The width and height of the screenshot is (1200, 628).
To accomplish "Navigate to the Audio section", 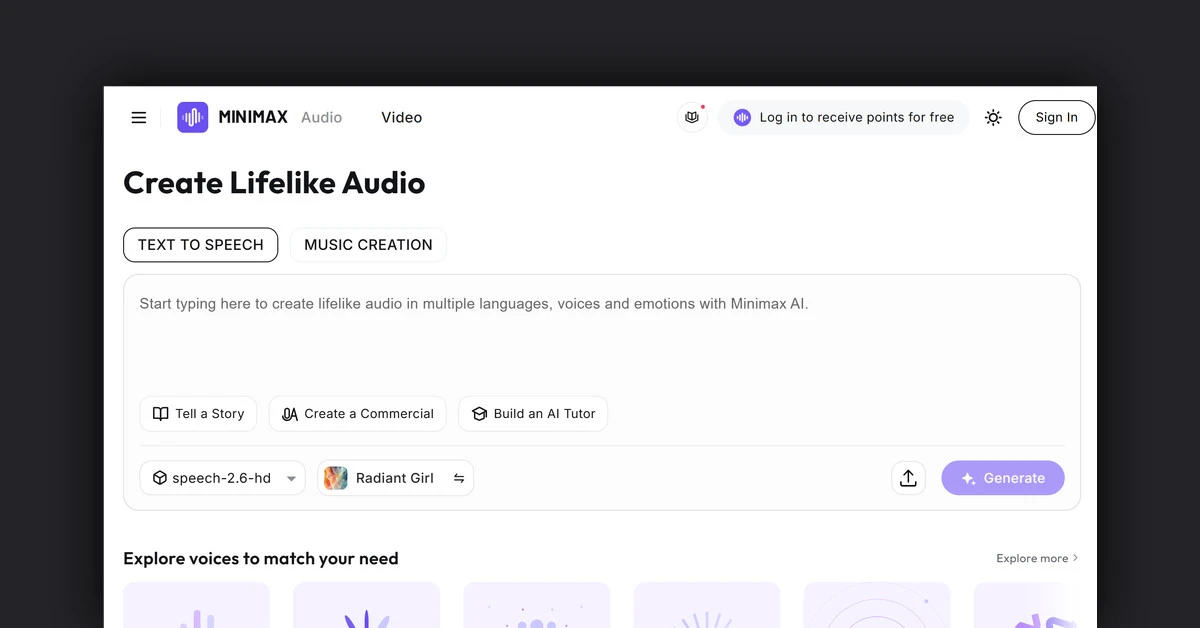I will pos(321,117).
